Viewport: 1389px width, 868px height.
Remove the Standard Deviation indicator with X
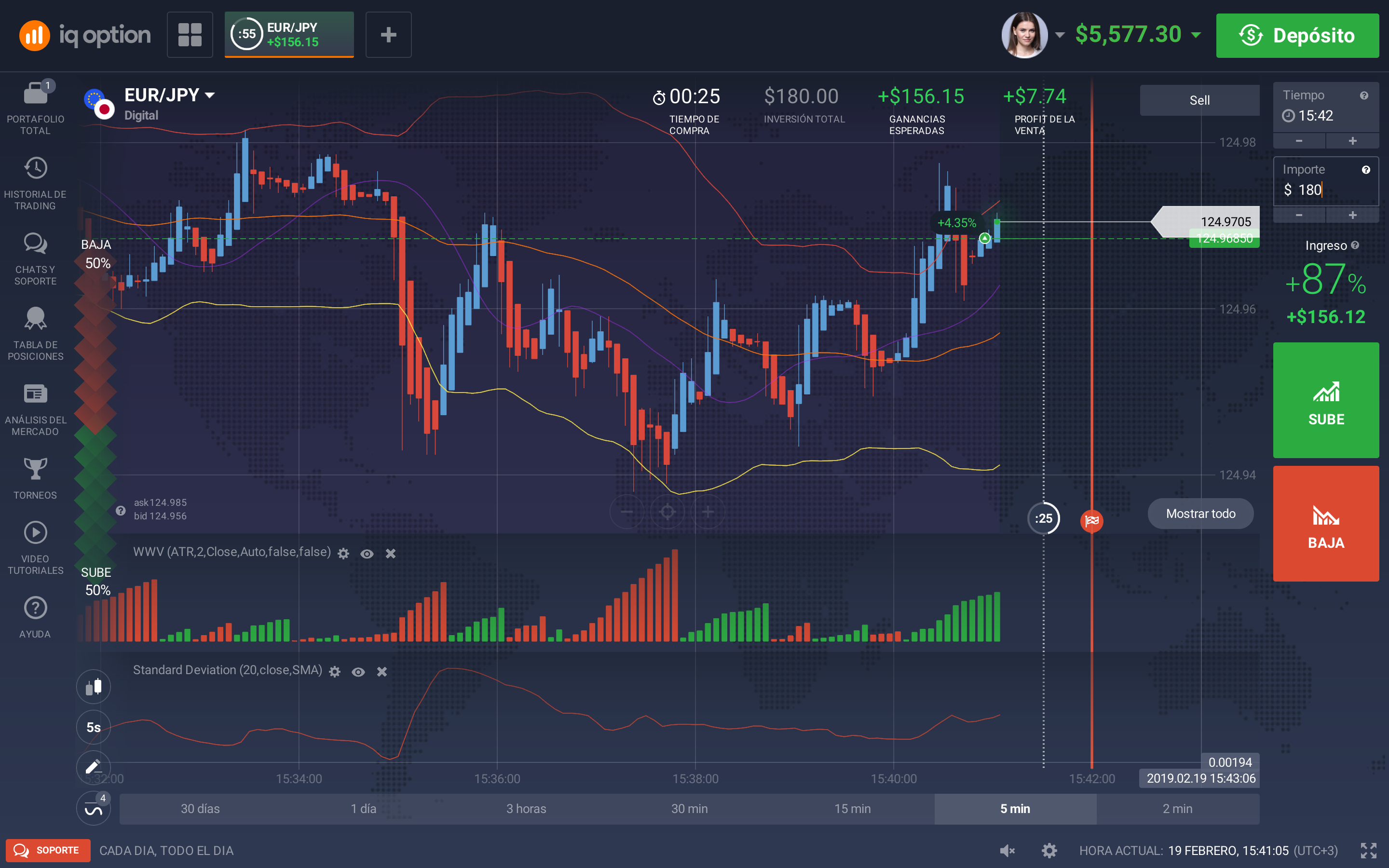pos(382,672)
